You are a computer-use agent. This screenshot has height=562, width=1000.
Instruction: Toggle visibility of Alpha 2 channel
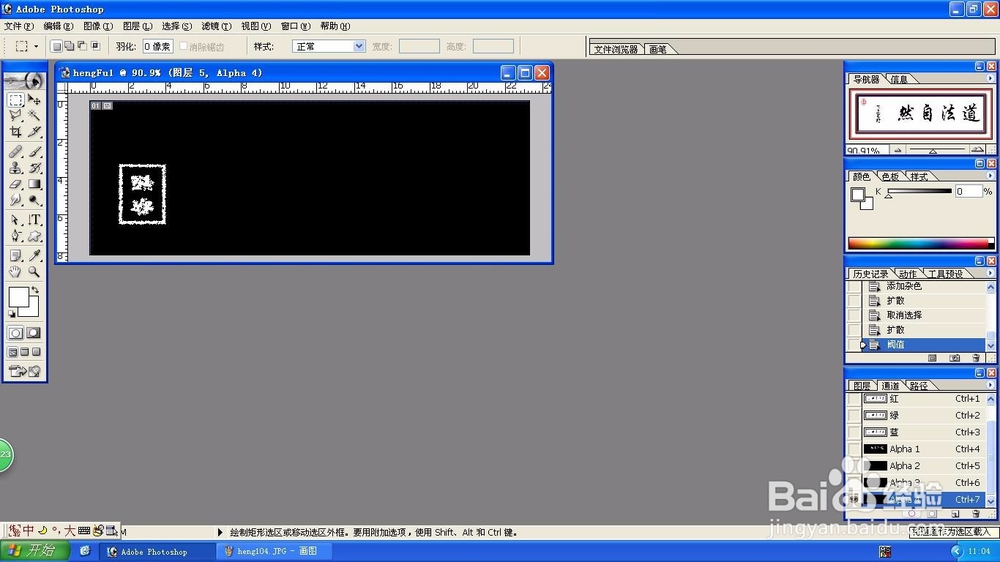[x=854, y=466]
